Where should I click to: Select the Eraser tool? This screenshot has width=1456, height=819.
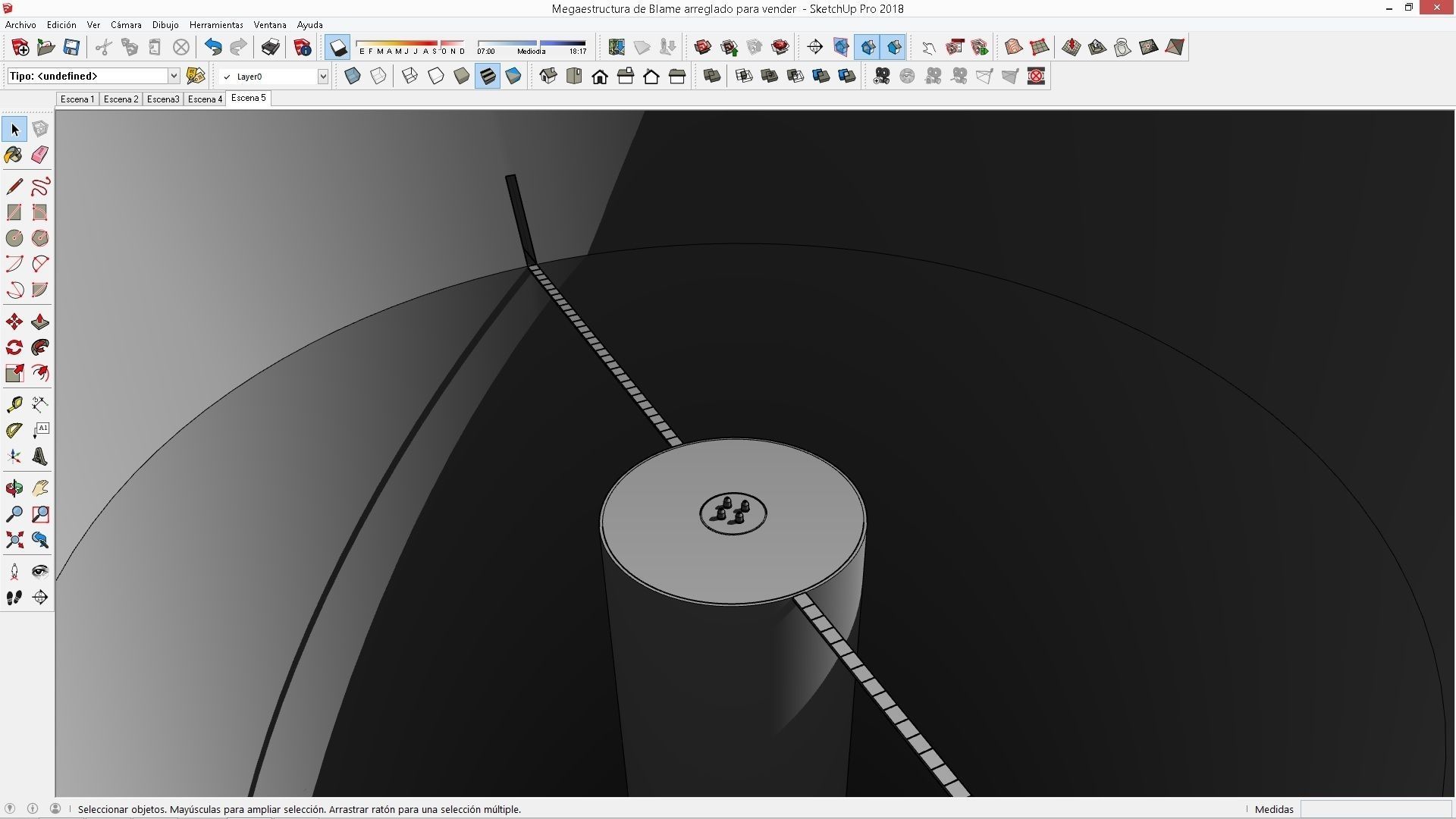coord(40,155)
